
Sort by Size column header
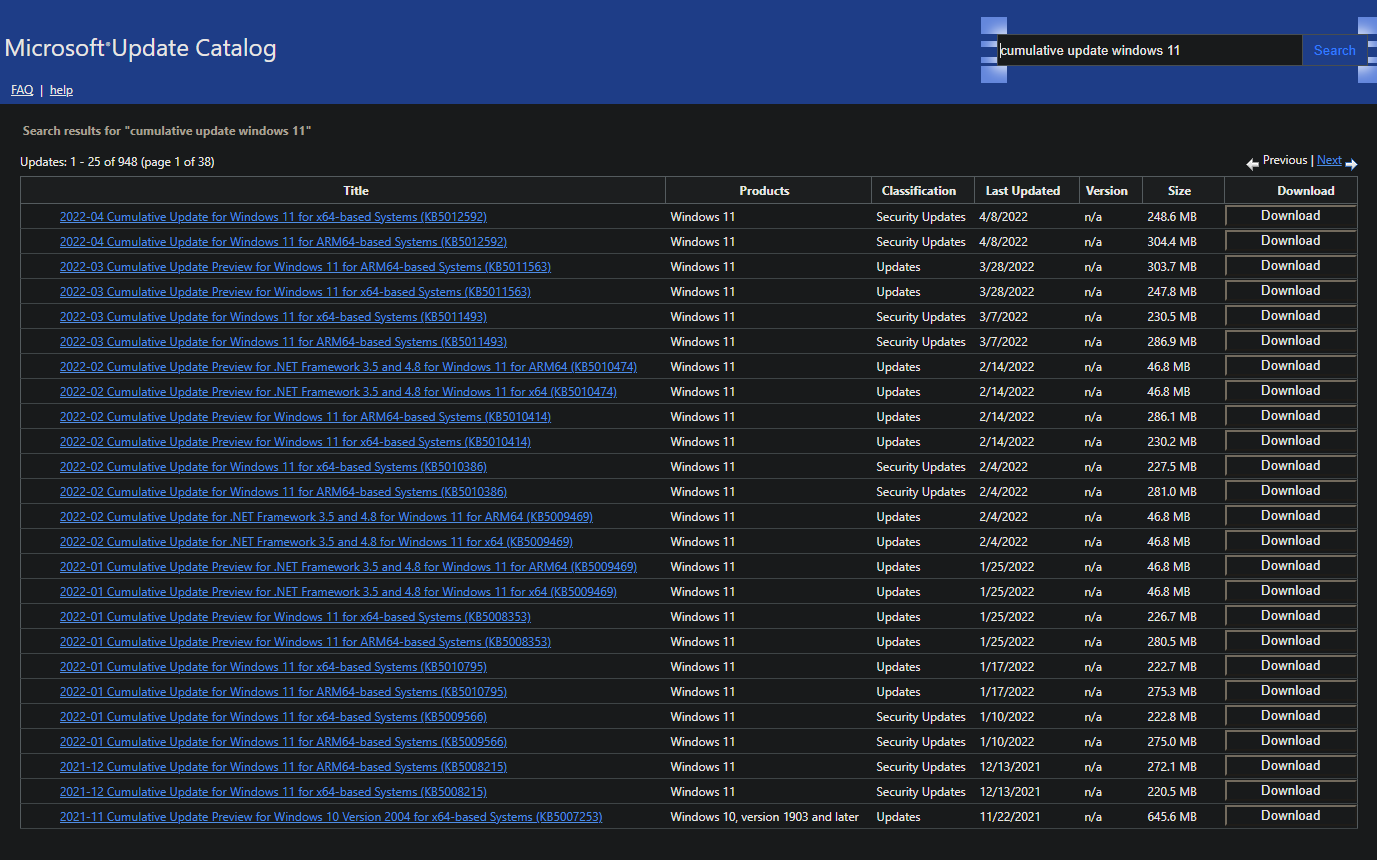(1180, 191)
